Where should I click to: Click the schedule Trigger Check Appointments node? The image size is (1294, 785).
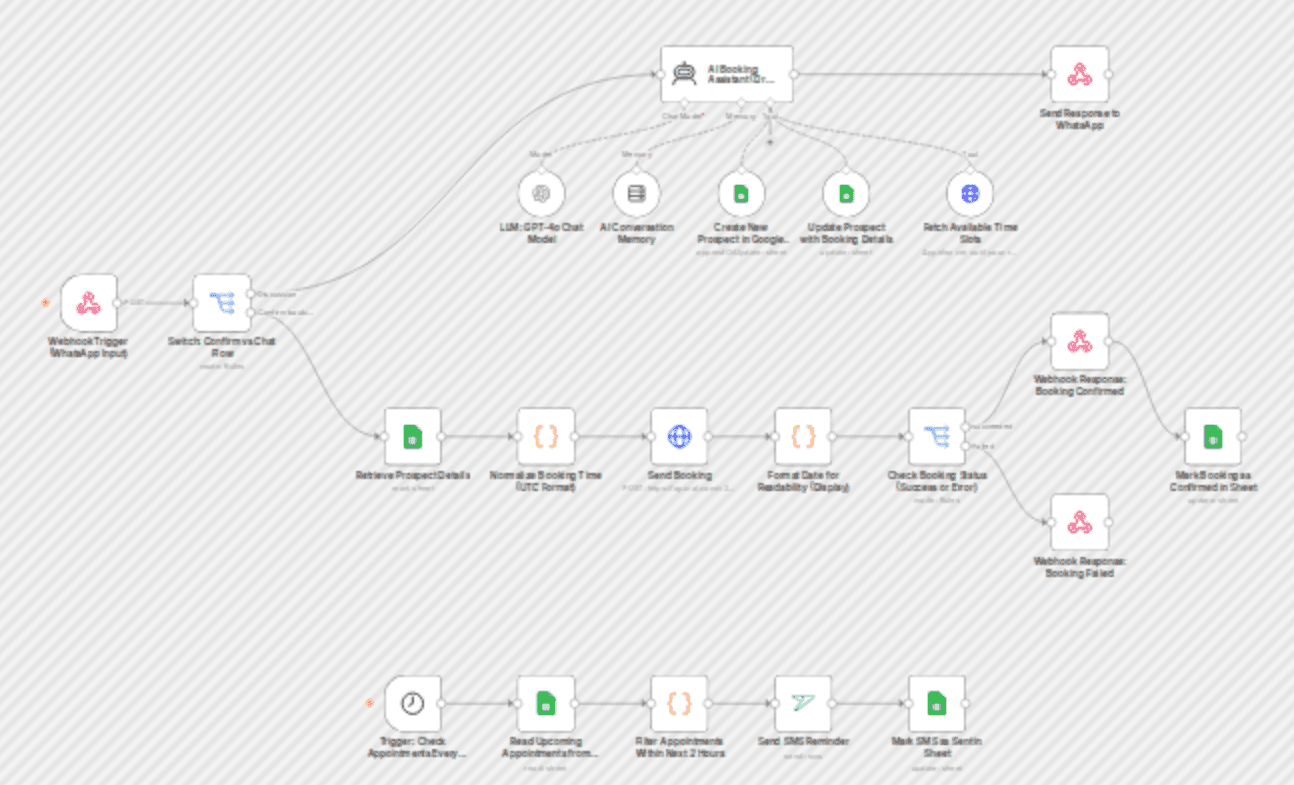coord(412,704)
